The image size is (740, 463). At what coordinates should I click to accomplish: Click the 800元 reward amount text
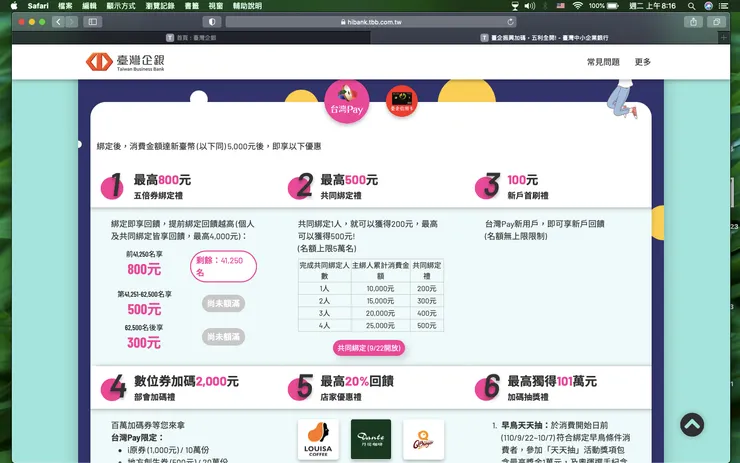click(144, 269)
